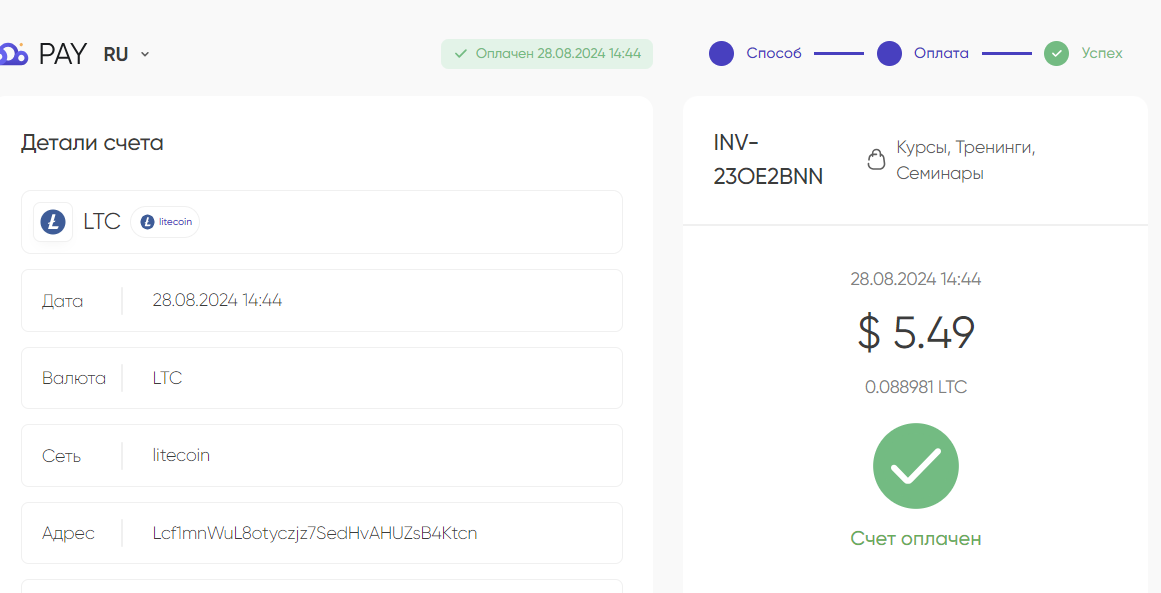The image size is (1161, 593).
Task: Click the checkmark icon in paid badge
Action: click(461, 54)
